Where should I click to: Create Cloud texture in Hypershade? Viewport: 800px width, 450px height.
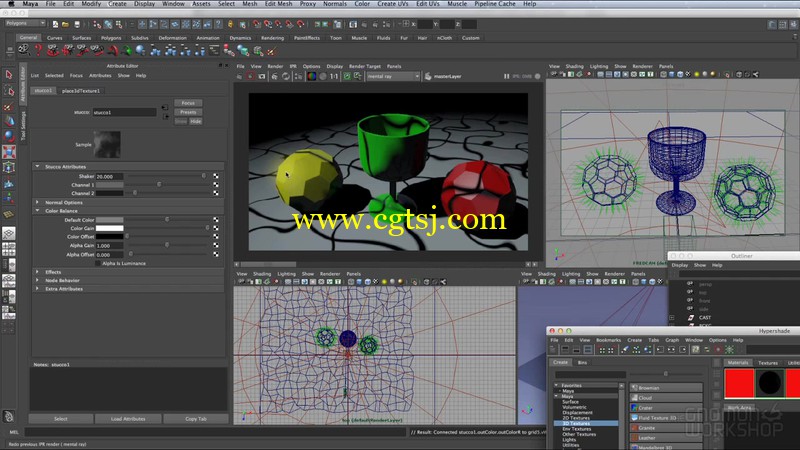666,397
